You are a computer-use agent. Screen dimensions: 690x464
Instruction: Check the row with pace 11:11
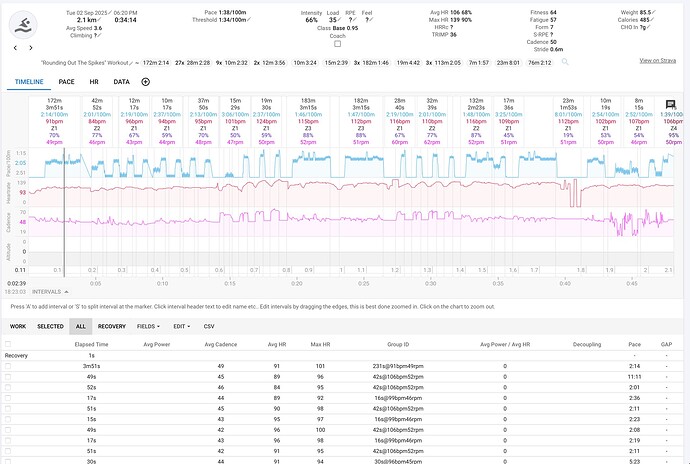[8, 377]
